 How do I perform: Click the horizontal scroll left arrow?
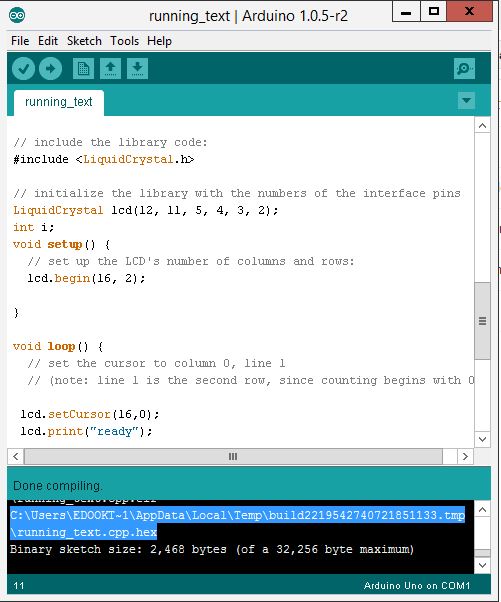[x=16, y=456]
